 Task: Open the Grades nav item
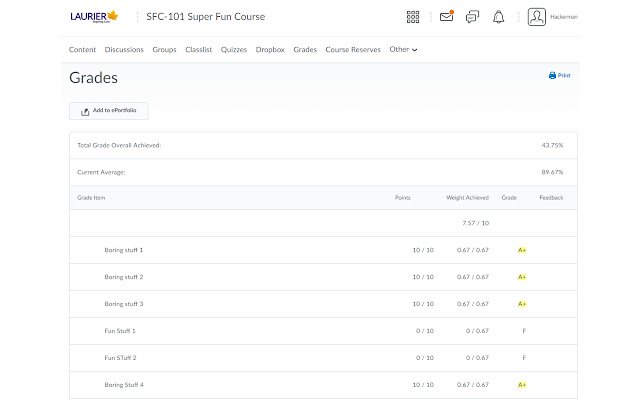click(x=305, y=49)
